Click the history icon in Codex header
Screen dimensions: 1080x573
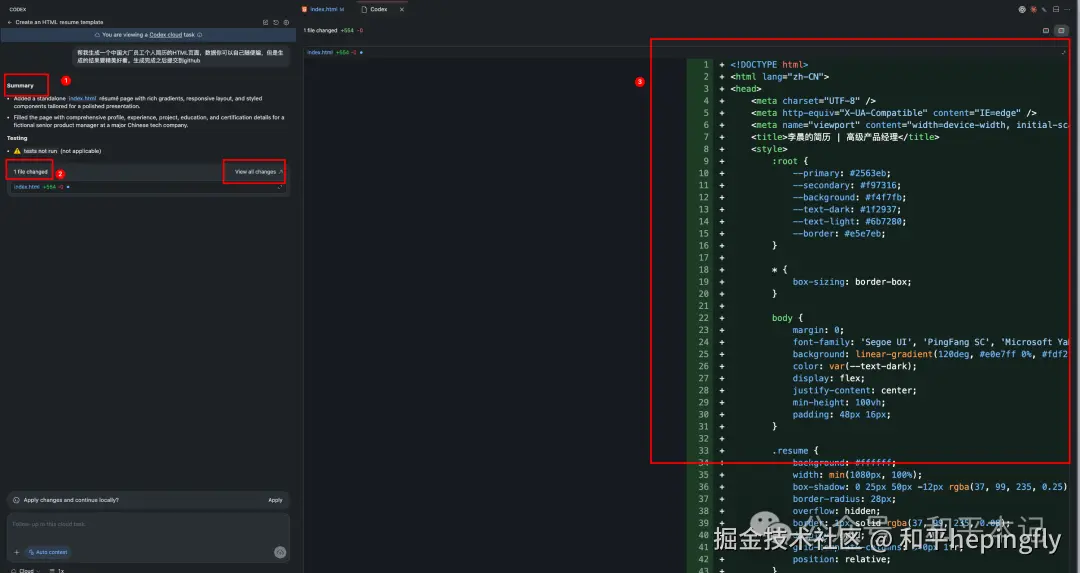tap(276, 22)
